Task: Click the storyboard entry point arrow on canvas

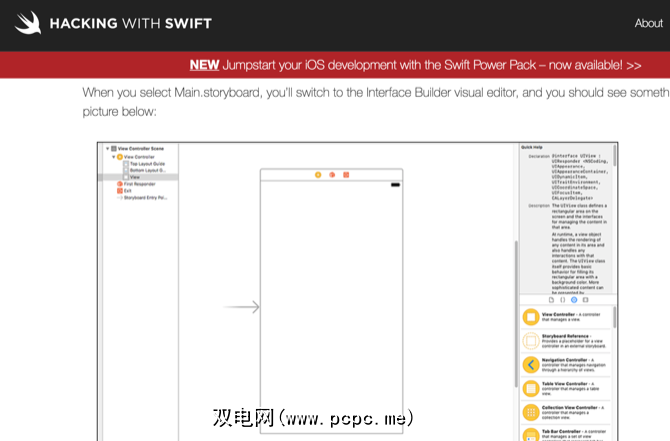Action: [x=241, y=307]
